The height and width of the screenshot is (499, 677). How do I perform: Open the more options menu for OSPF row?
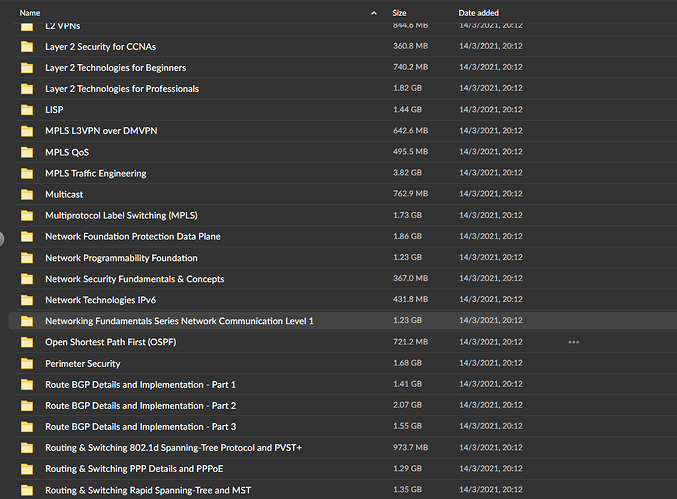pyautogui.click(x=574, y=342)
